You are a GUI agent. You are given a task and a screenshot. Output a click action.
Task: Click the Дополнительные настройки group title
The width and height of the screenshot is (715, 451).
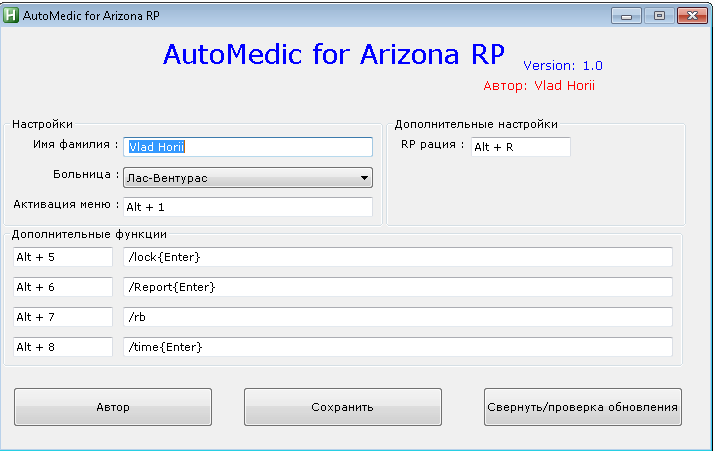476,124
